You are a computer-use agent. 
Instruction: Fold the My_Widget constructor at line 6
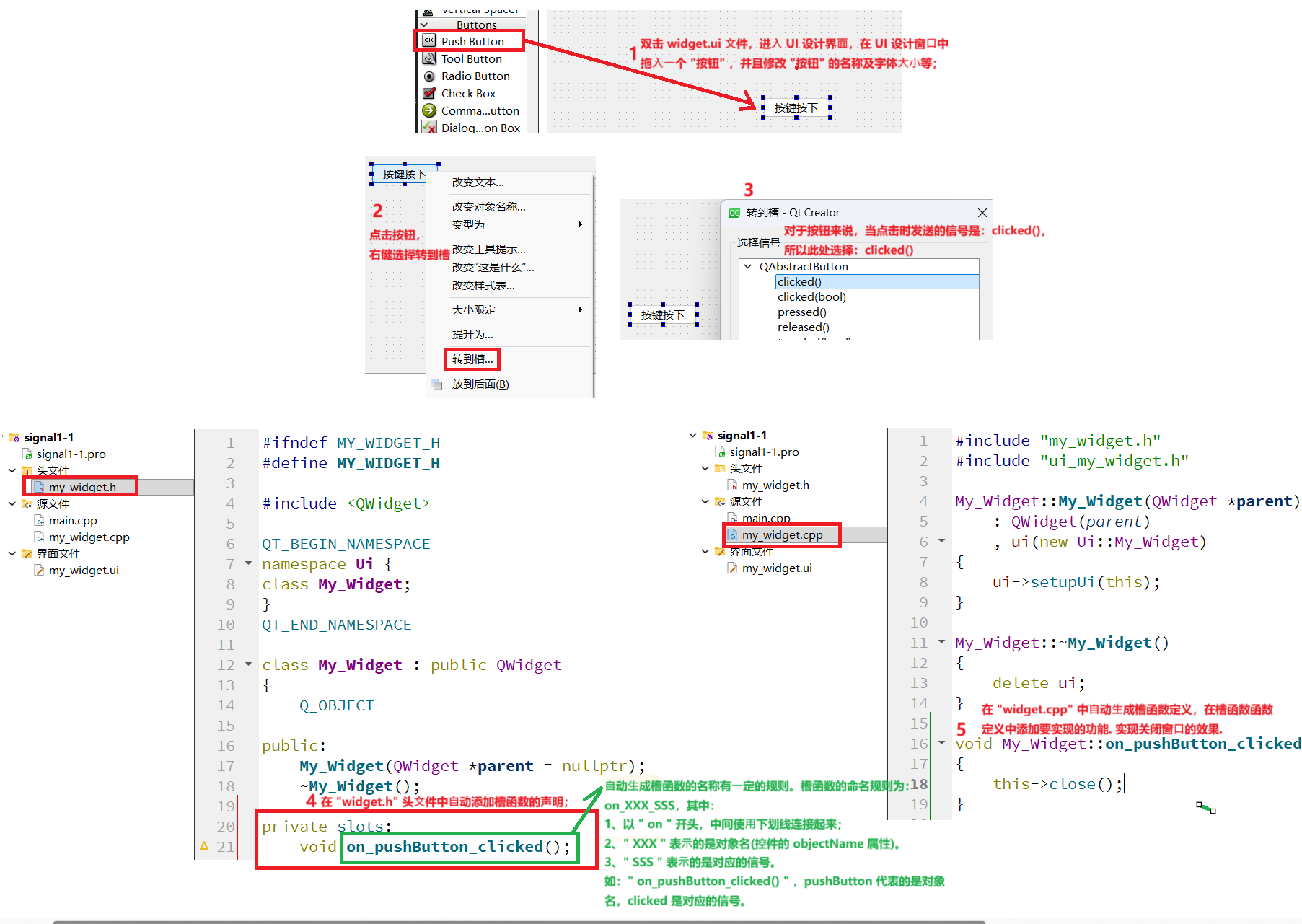[941, 540]
